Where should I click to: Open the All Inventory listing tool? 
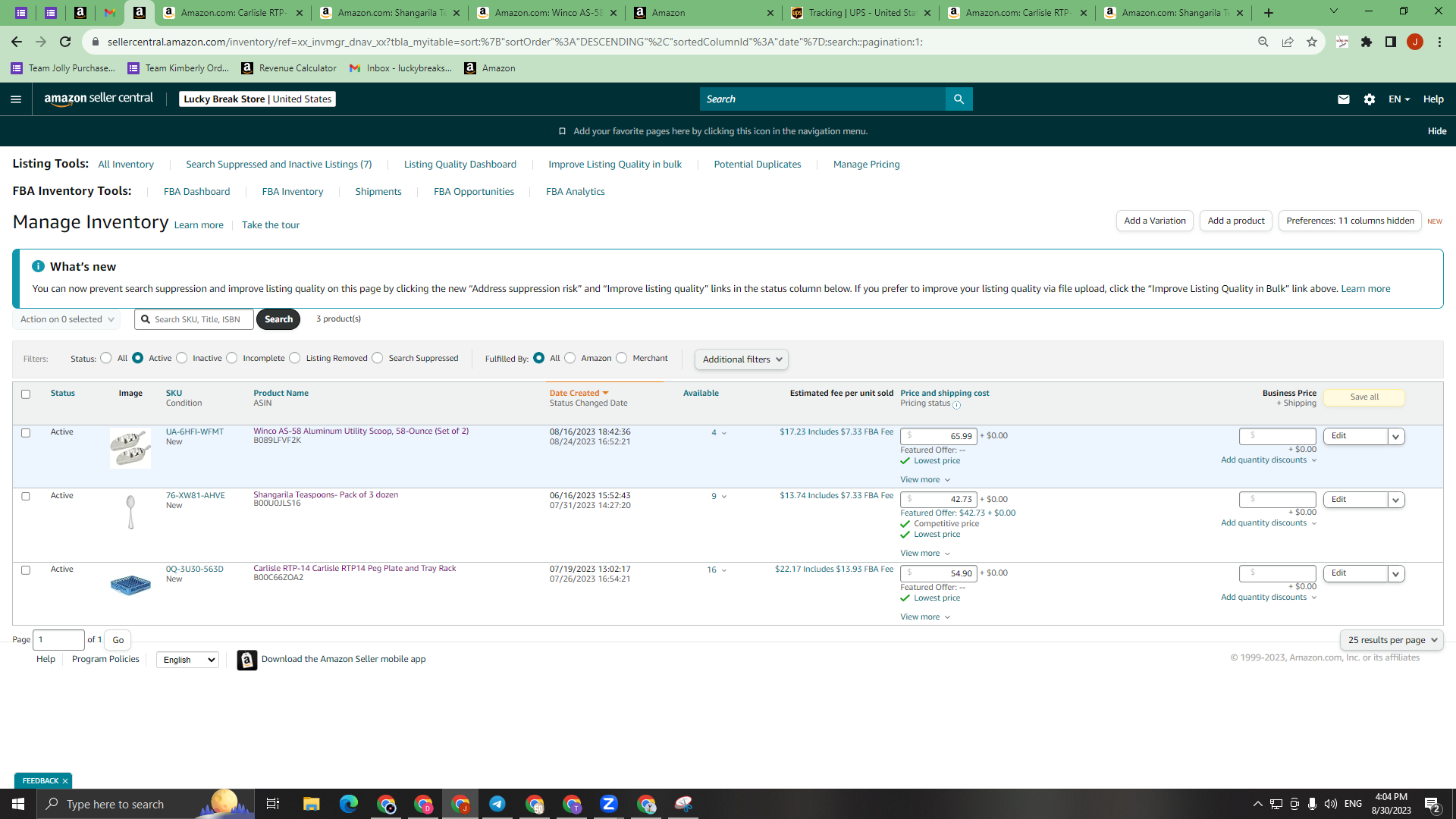click(x=126, y=165)
